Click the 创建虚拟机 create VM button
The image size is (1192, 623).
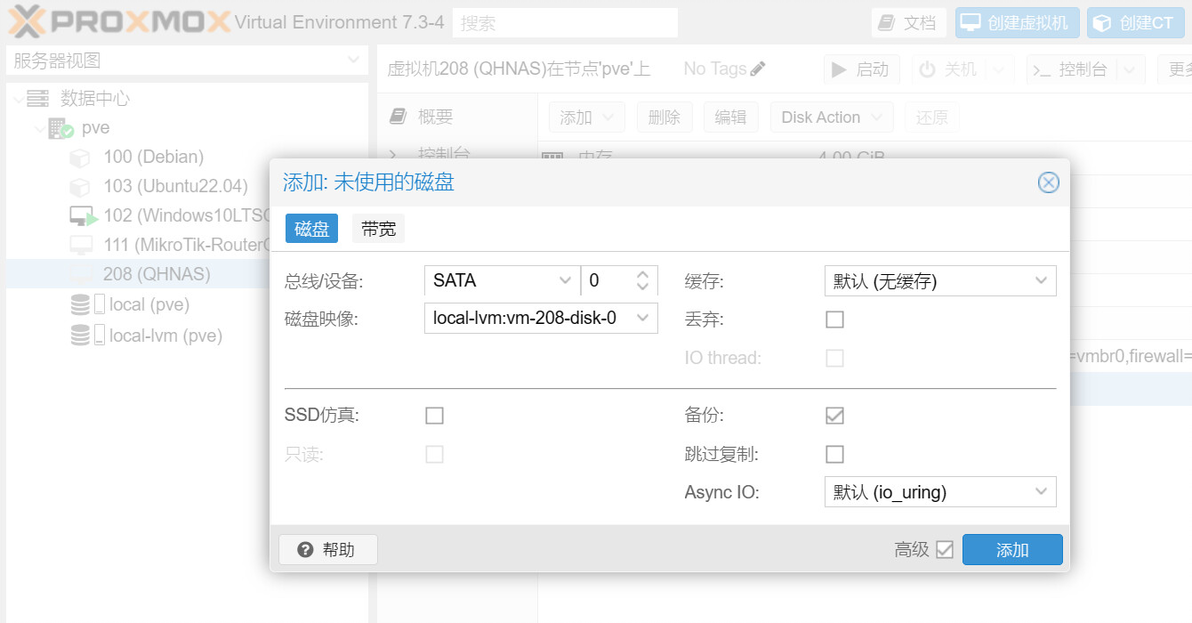1017,23
